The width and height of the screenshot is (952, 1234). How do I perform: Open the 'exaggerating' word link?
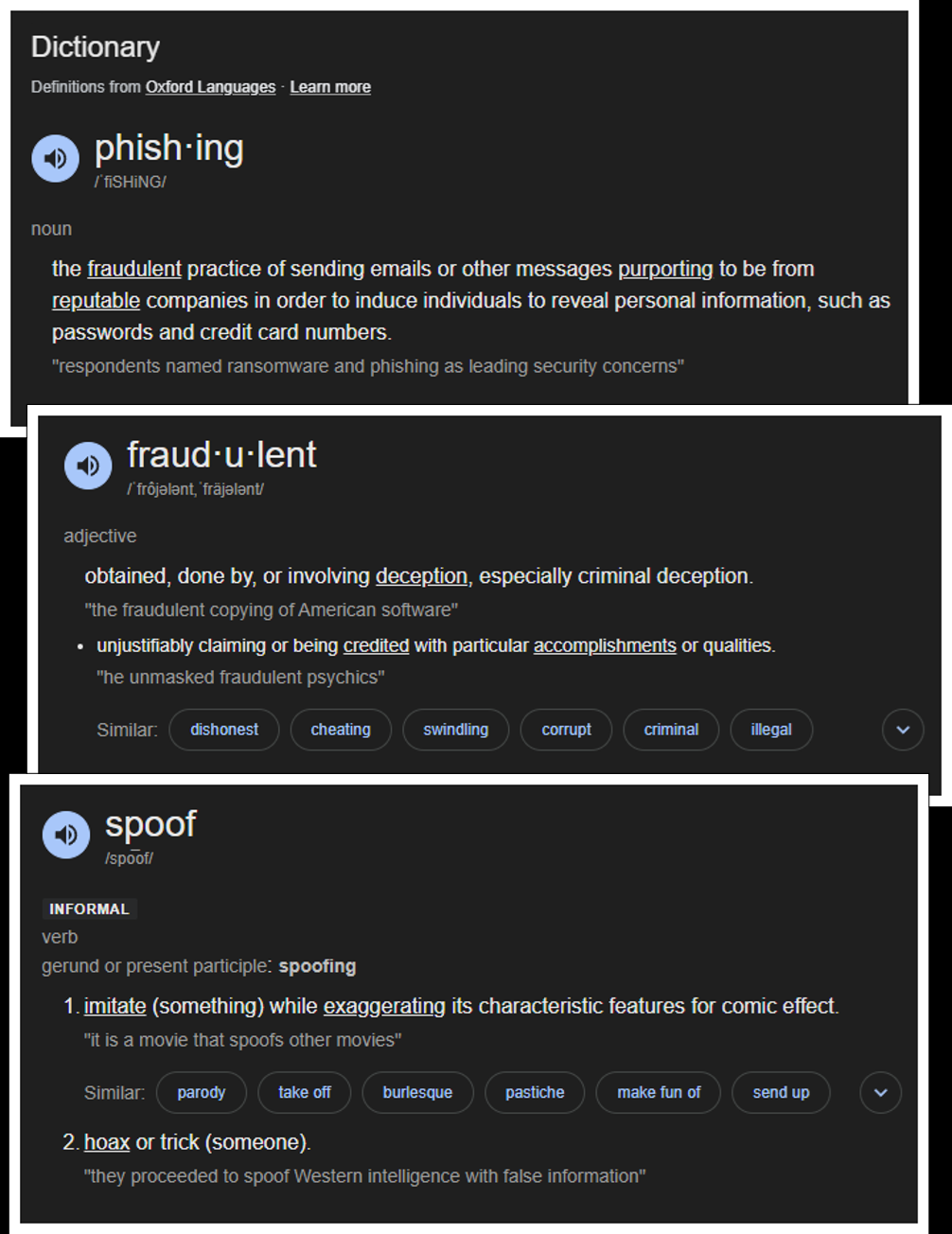point(384,1006)
